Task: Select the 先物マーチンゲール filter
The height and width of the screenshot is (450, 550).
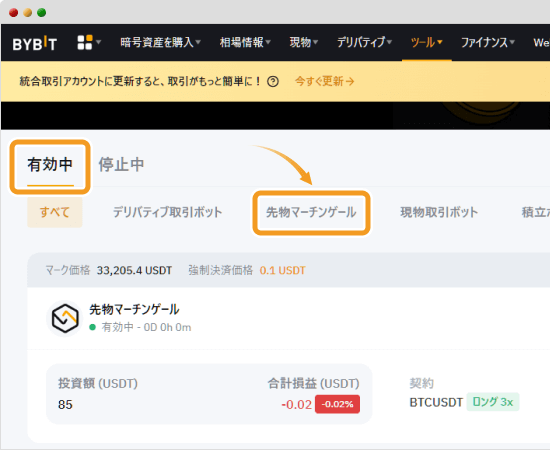Action: pyautogui.click(x=311, y=212)
